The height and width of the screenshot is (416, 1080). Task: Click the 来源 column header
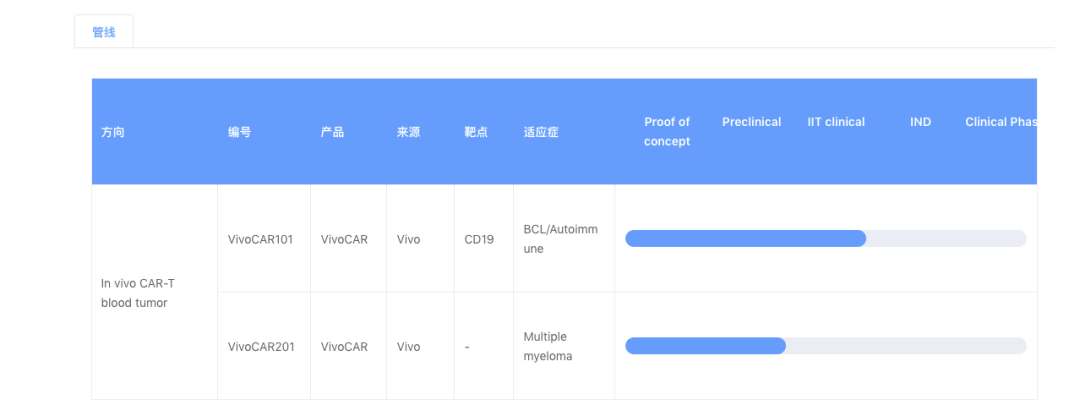point(408,132)
